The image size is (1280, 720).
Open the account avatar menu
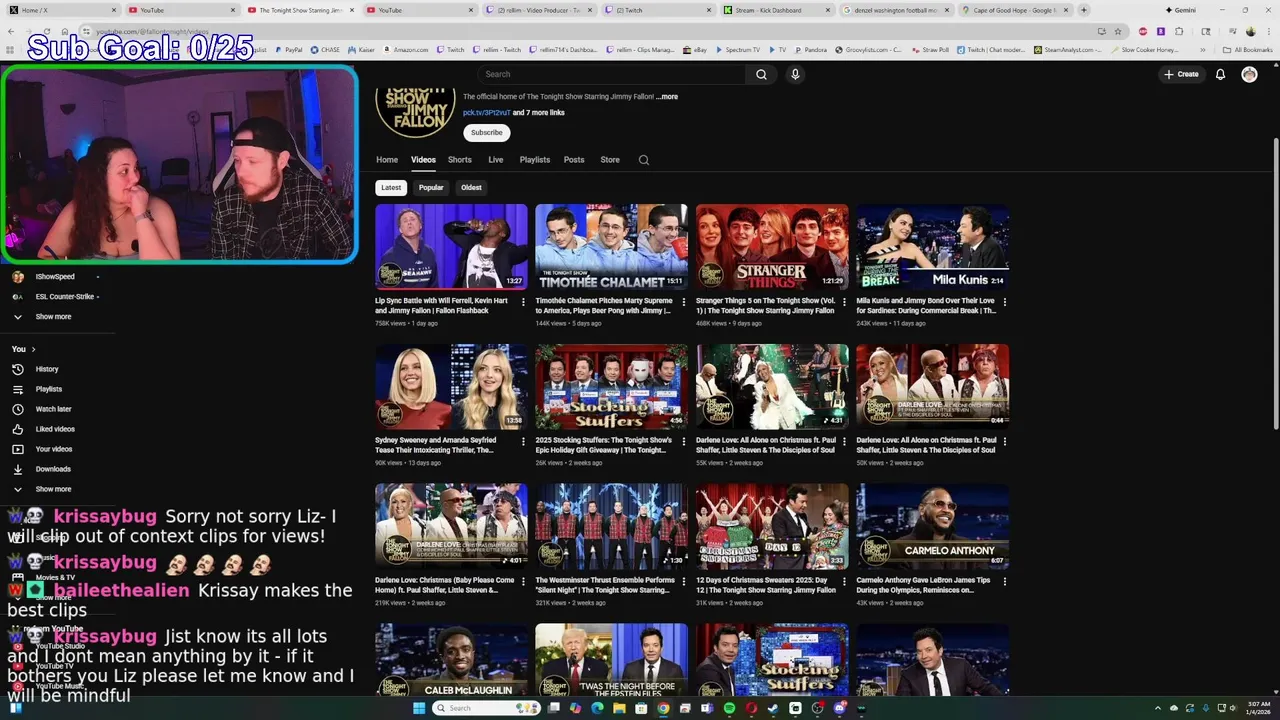click(1249, 74)
